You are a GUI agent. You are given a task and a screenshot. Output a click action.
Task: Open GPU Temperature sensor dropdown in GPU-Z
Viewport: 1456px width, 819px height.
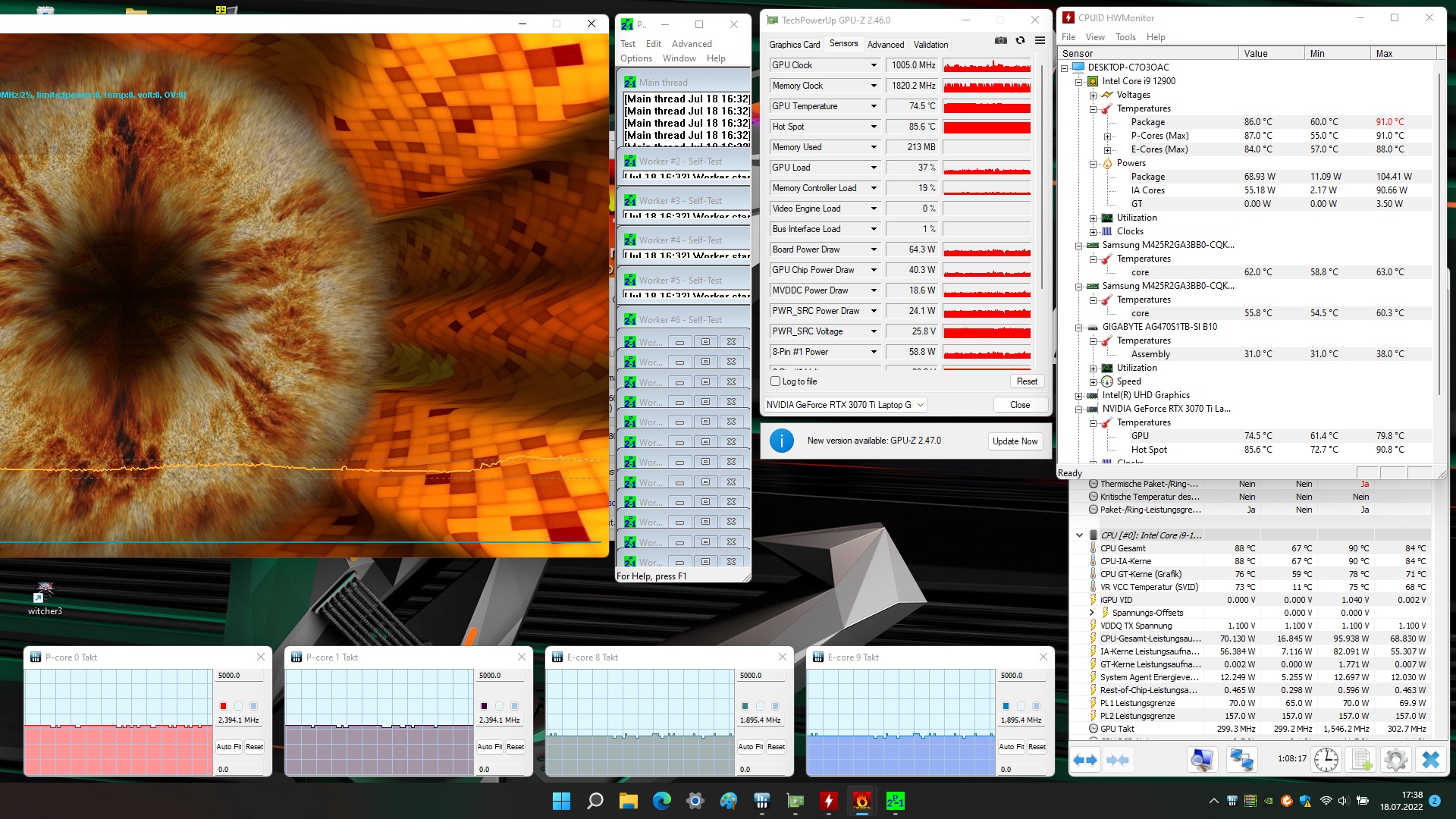pyautogui.click(x=874, y=106)
